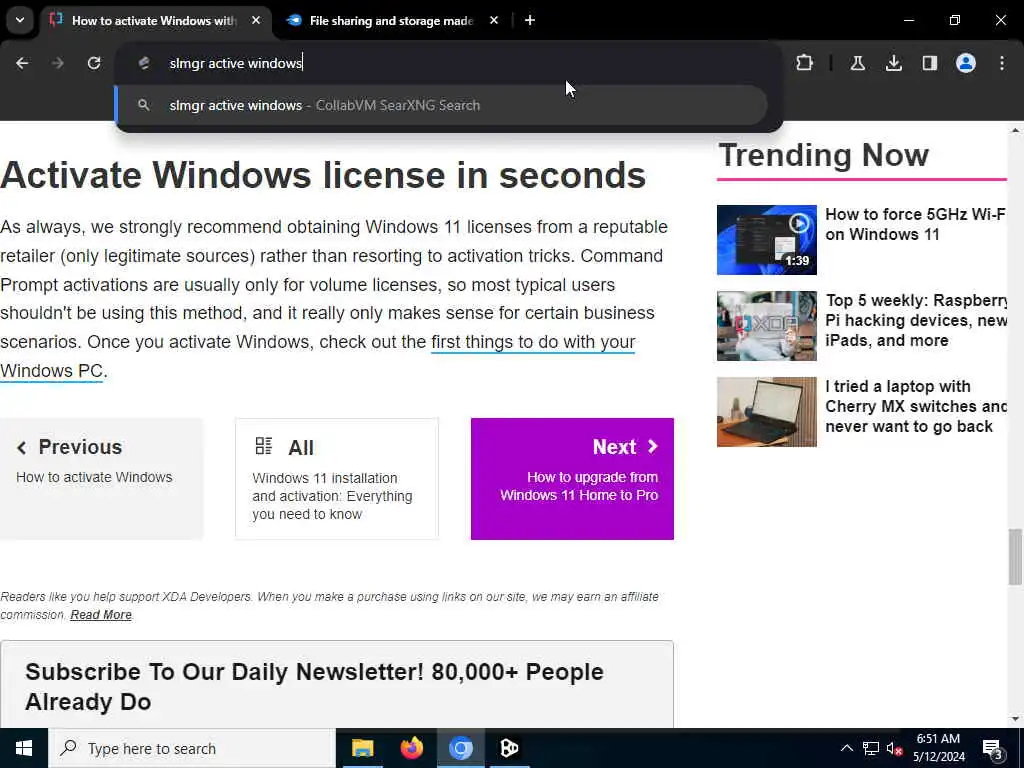1024x768 pixels.
Task: Go to Previous article 'How to activate Windows'
Action: 101,479
